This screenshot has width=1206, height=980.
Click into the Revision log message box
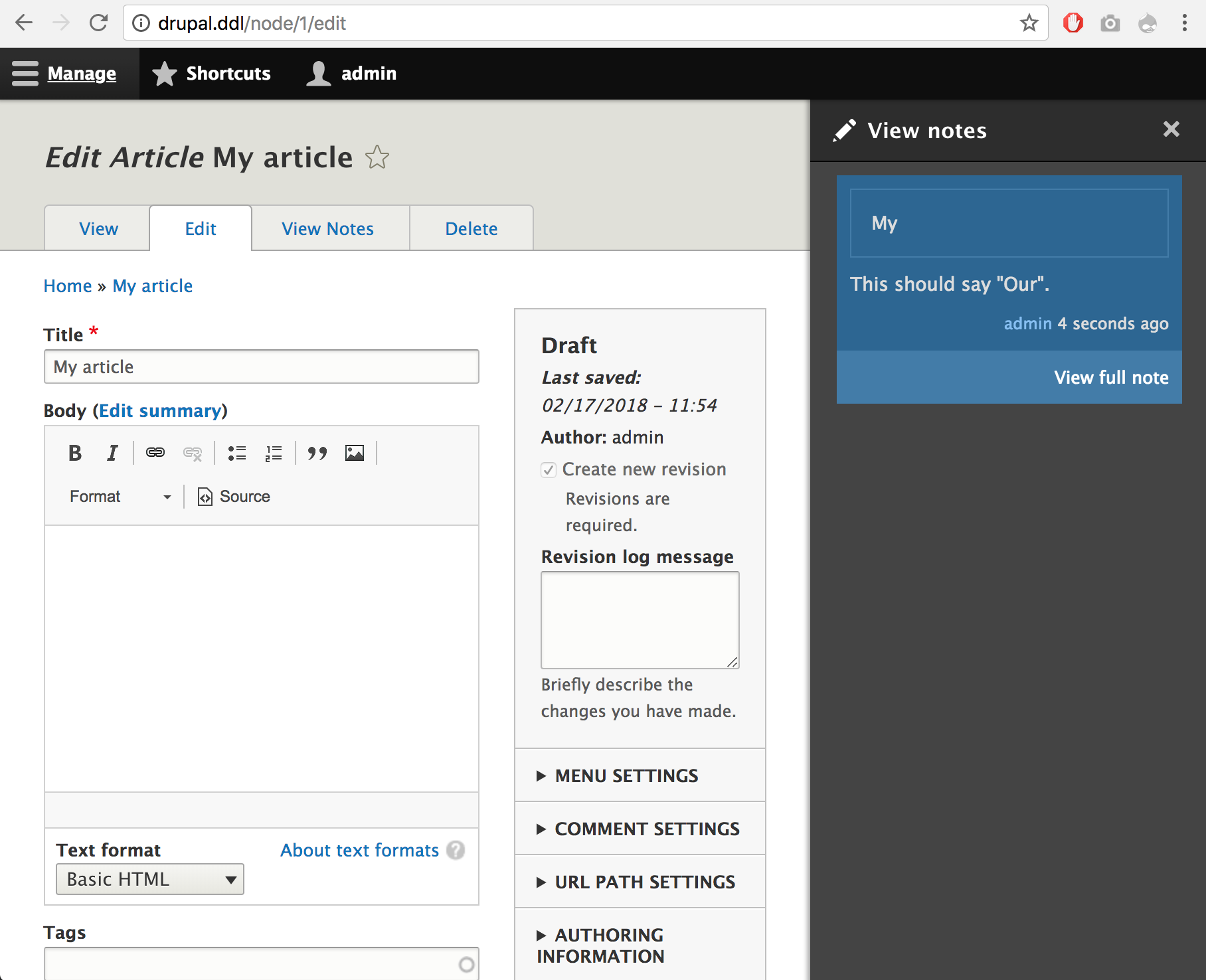click(x=640, y=620)
